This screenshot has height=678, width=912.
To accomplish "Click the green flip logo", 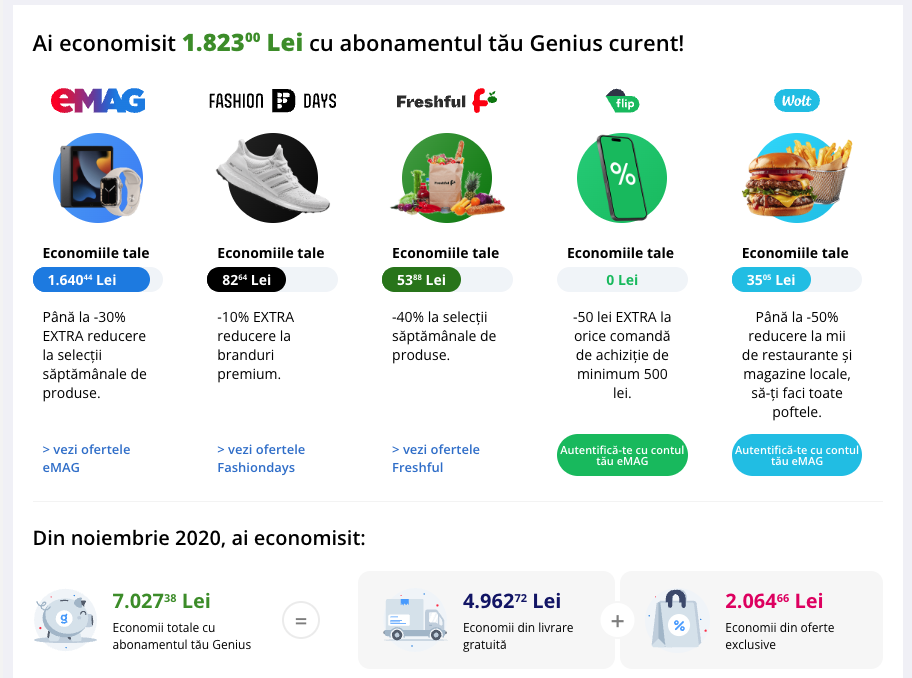I will click(x=622, y=101).
